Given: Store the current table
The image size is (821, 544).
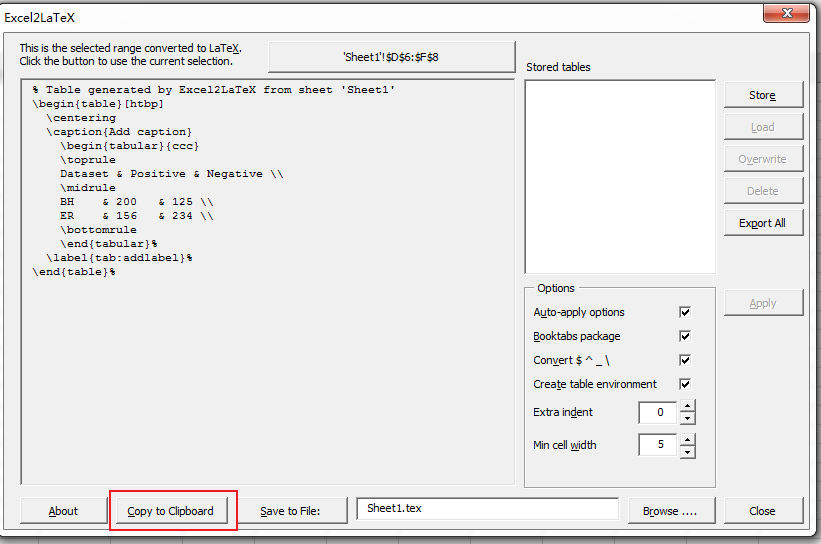Looking at the screenshot, I should tap(763, 95).
